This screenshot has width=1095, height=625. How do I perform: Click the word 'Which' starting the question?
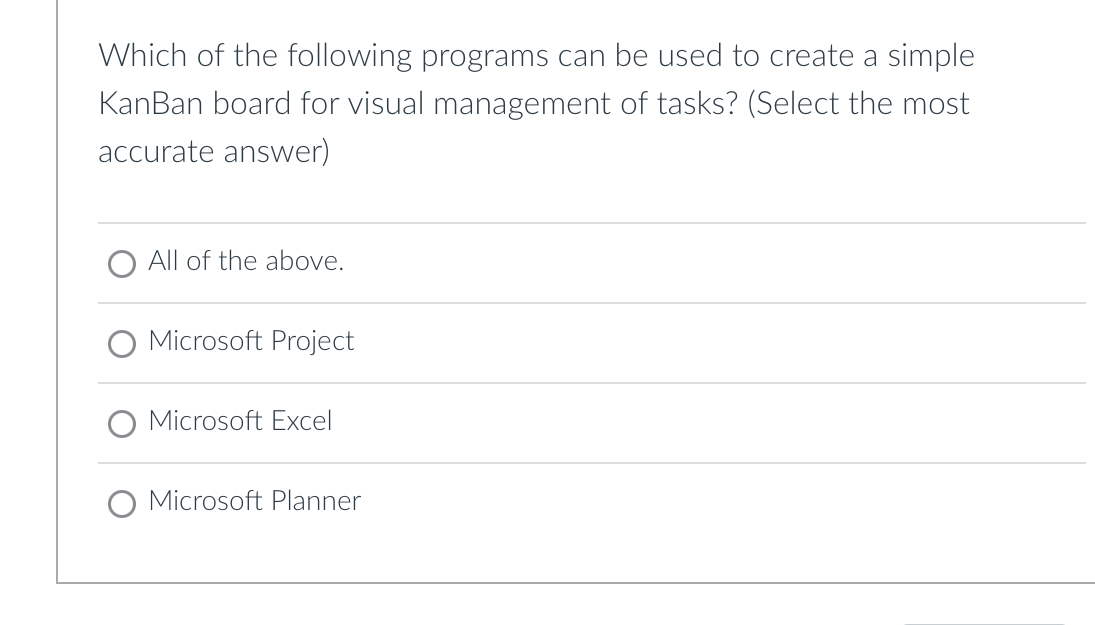(x=142, y=55)
